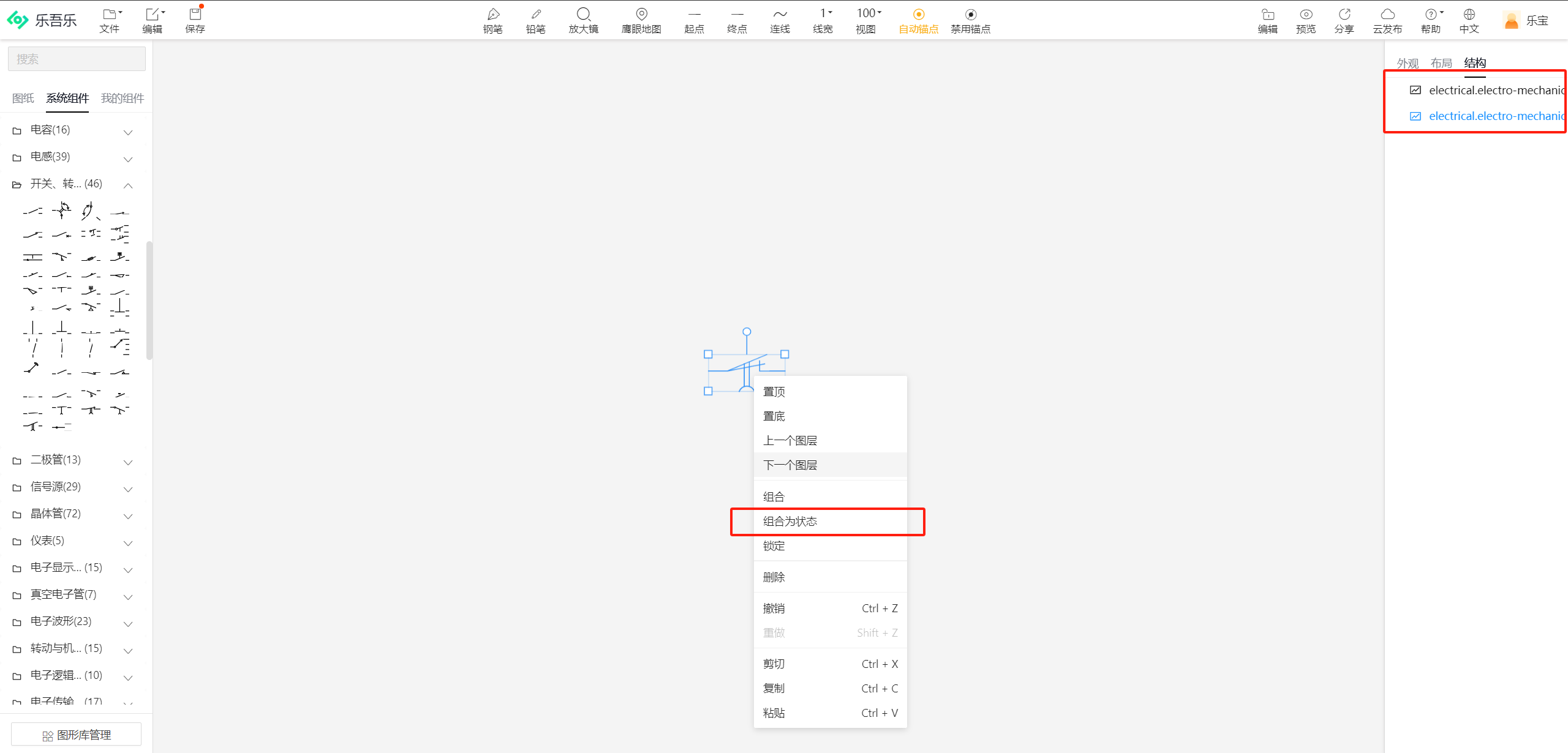Click the 搜索 search input field
The image size is (1568, 753).
point(77,59)
